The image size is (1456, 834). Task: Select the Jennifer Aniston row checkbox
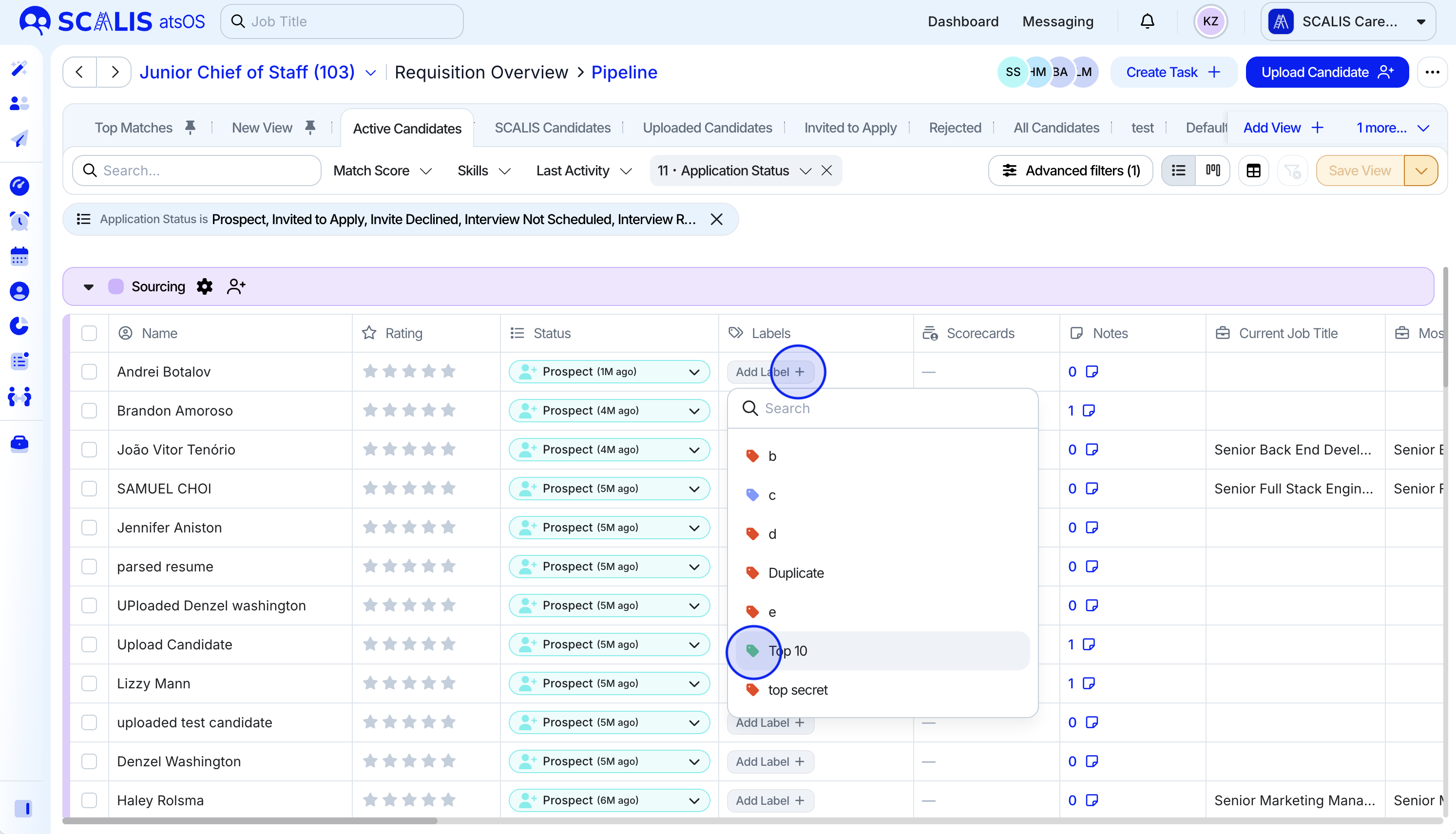(89, 528)
